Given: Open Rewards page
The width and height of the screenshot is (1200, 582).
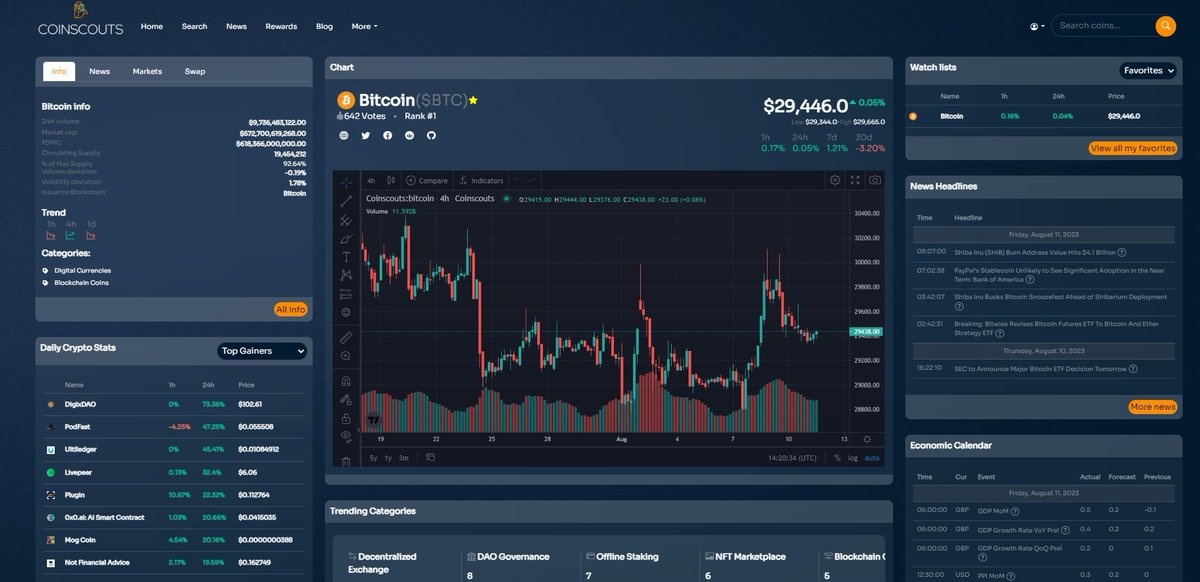Looking at the screenshot, I should (x=281, y=26).
